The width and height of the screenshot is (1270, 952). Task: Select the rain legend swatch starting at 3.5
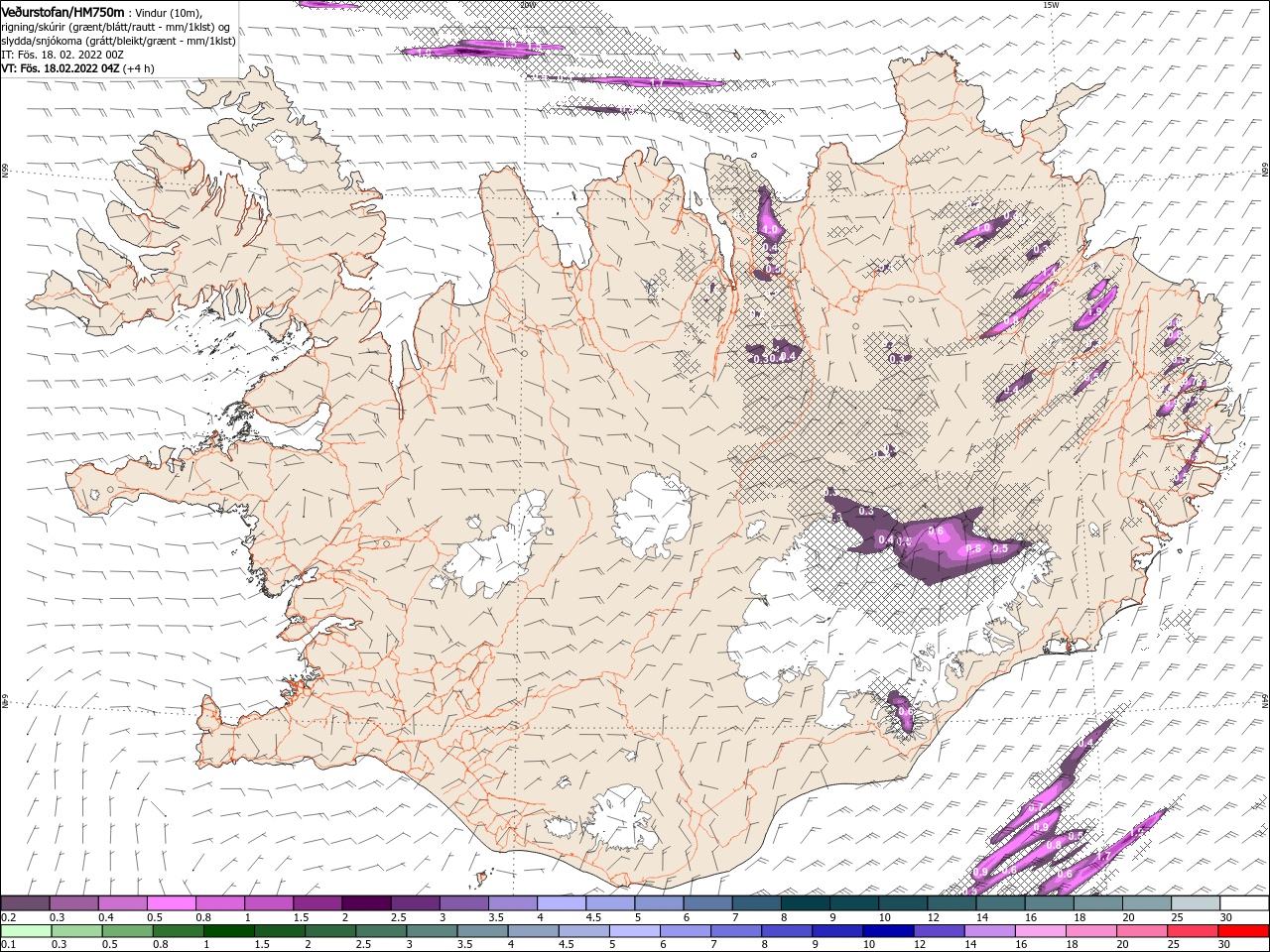tap(482, 931)
